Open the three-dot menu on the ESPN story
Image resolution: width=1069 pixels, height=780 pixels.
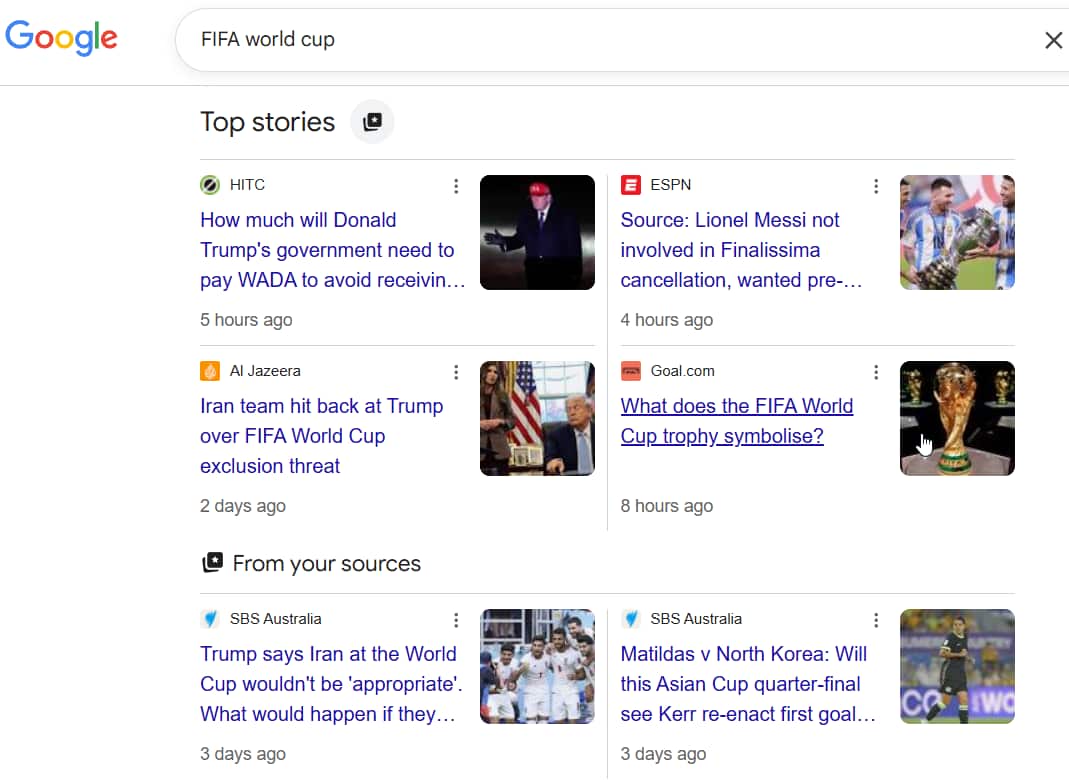876,186
